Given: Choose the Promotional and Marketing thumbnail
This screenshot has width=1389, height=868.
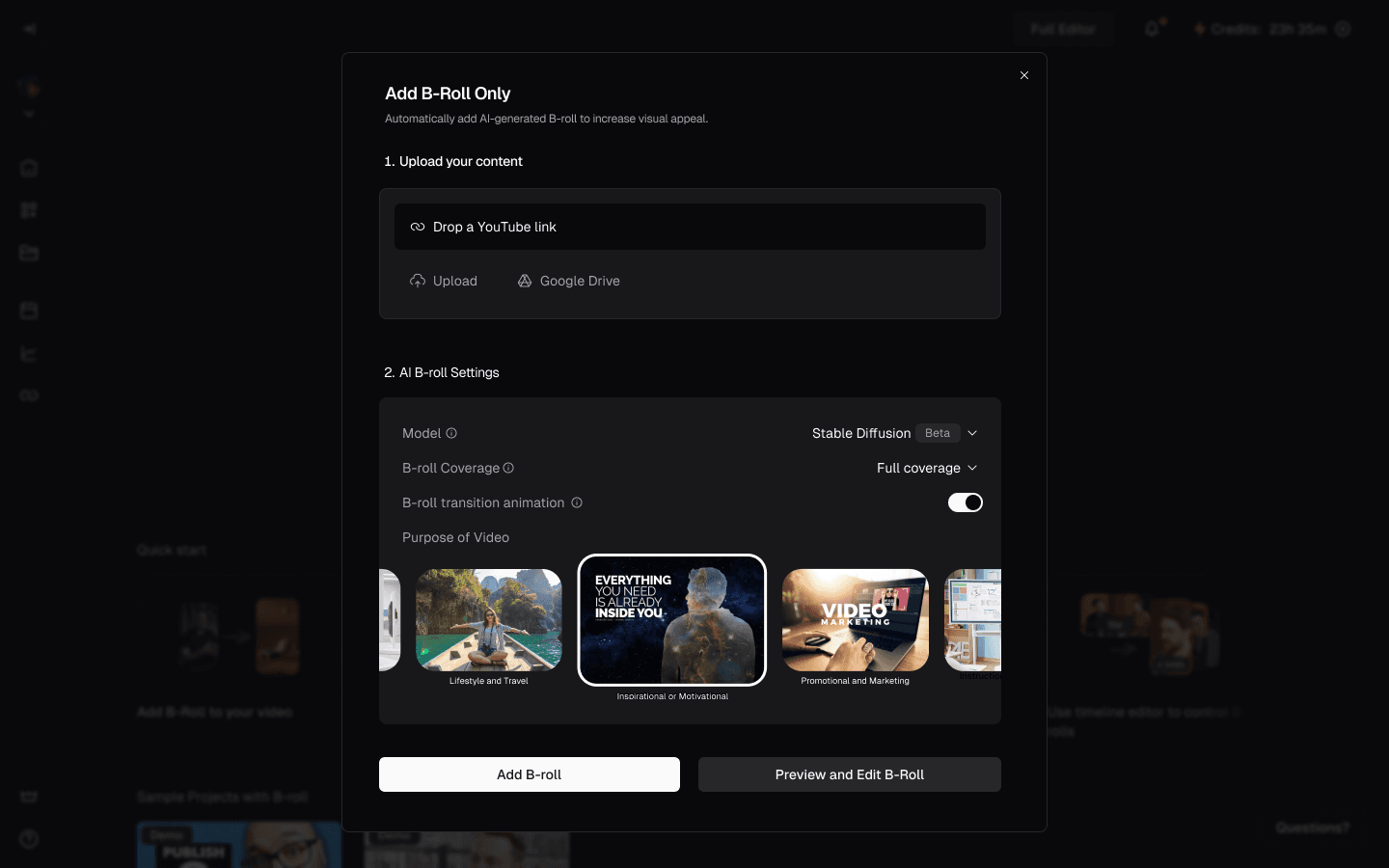Looking at the screenshot, I should click(x=856, y=619).
